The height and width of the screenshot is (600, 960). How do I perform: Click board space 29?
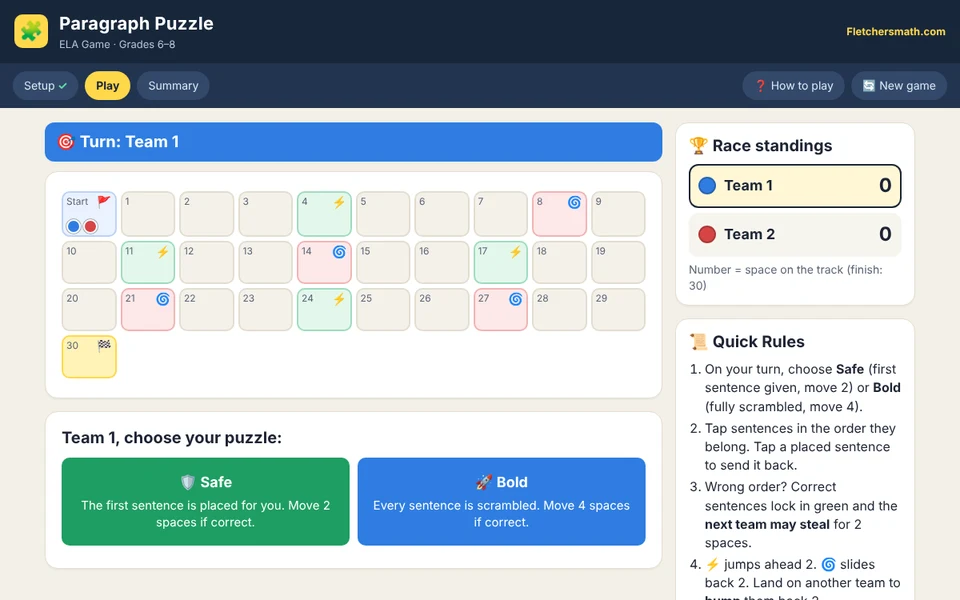pos(618,309)
